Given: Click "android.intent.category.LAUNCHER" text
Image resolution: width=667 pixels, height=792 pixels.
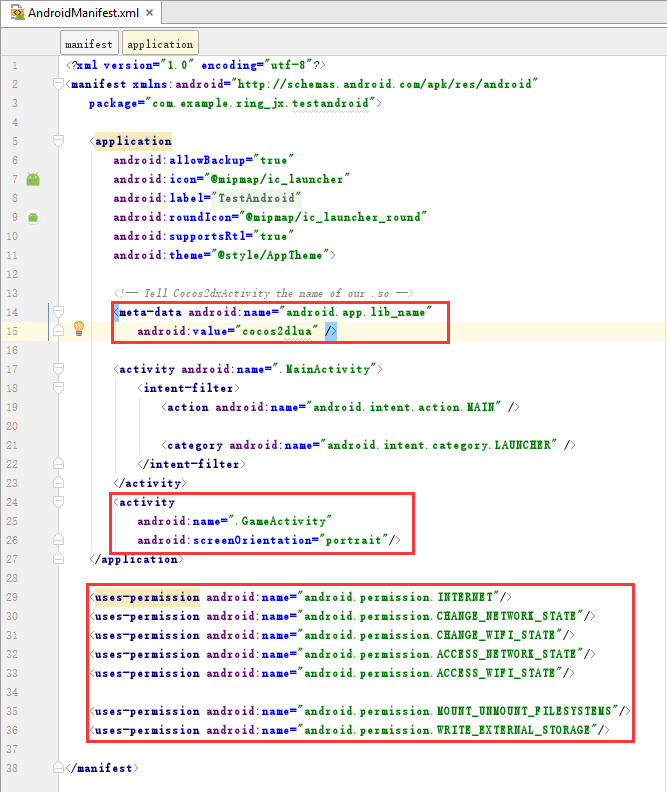Looking at the screenshot, I should (x=438, y=445).
